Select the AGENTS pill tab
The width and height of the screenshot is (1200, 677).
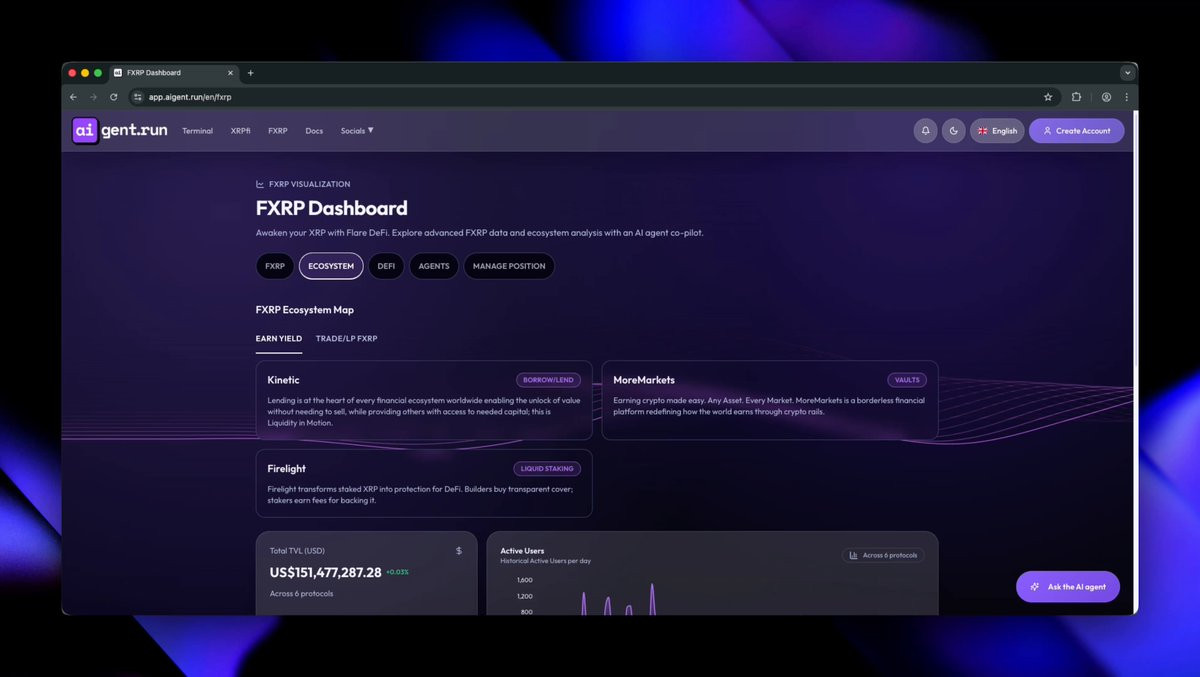coord(434,266)
